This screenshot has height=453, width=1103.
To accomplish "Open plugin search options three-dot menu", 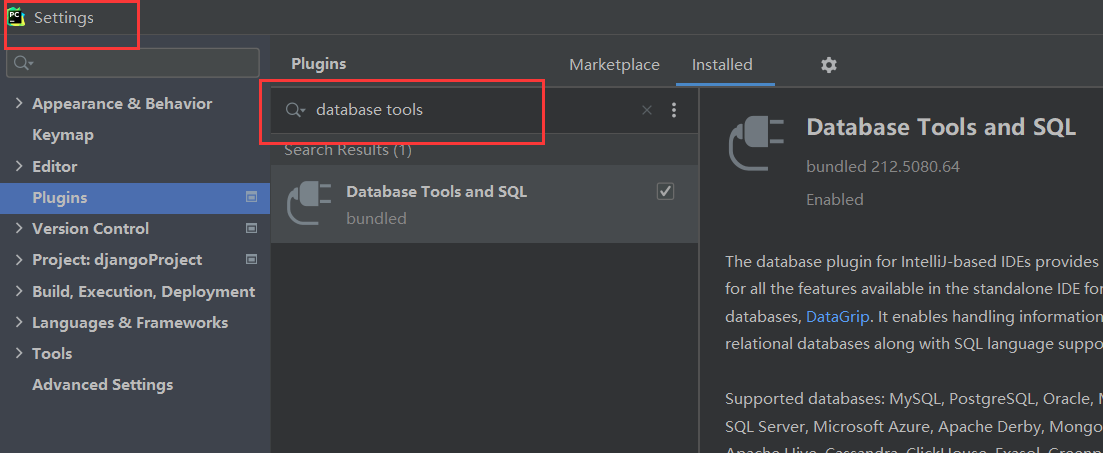I will 674,110.
